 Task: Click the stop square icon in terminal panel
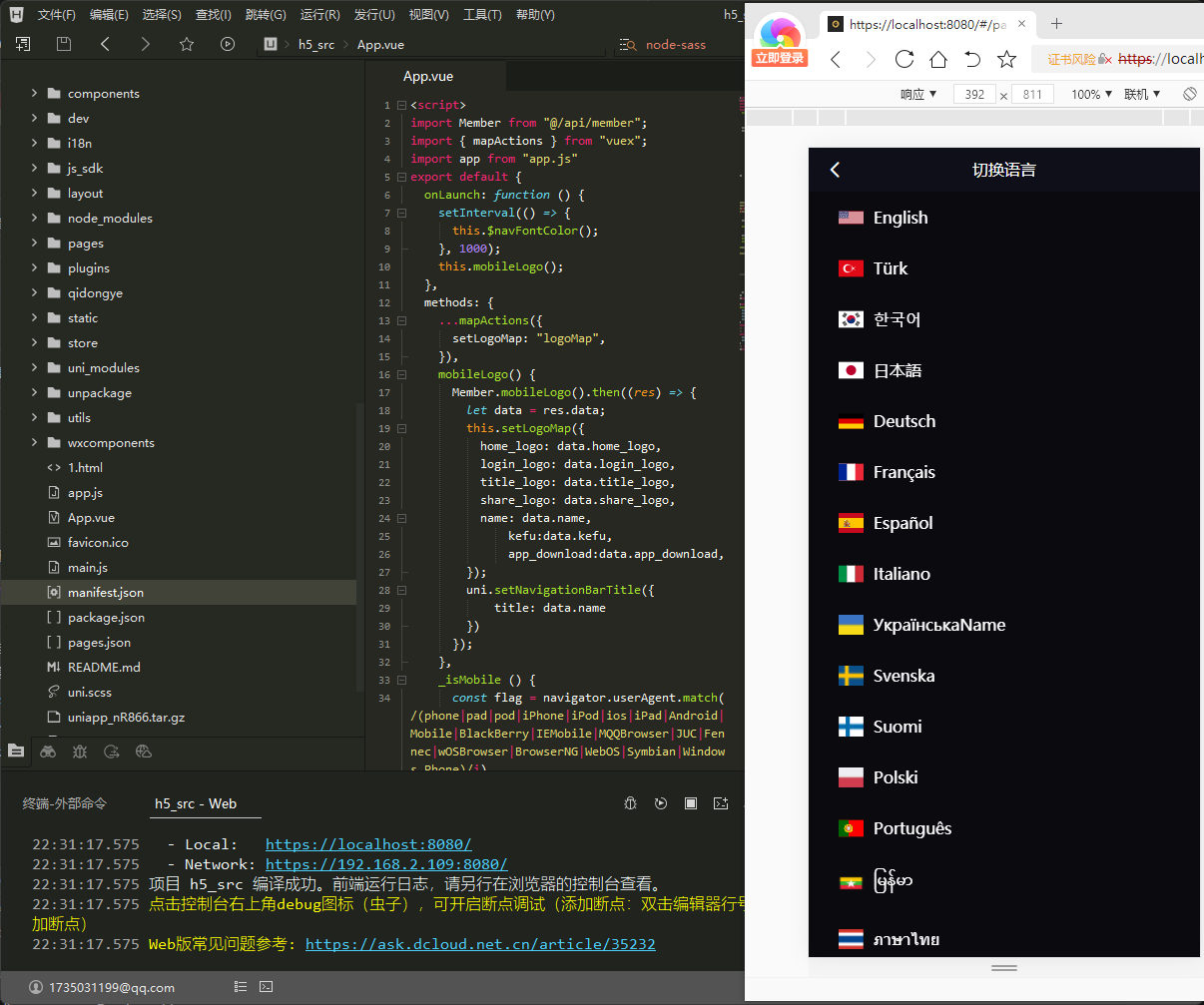click(x=691, y=803)
